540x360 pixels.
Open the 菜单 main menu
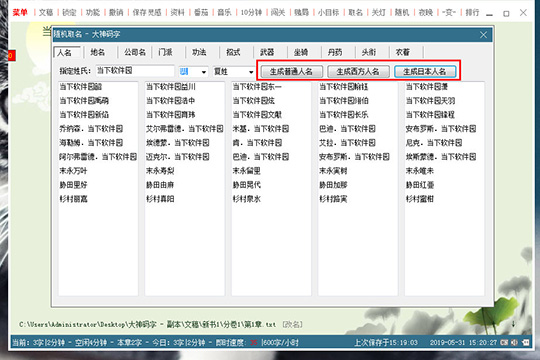coord(20,12)
